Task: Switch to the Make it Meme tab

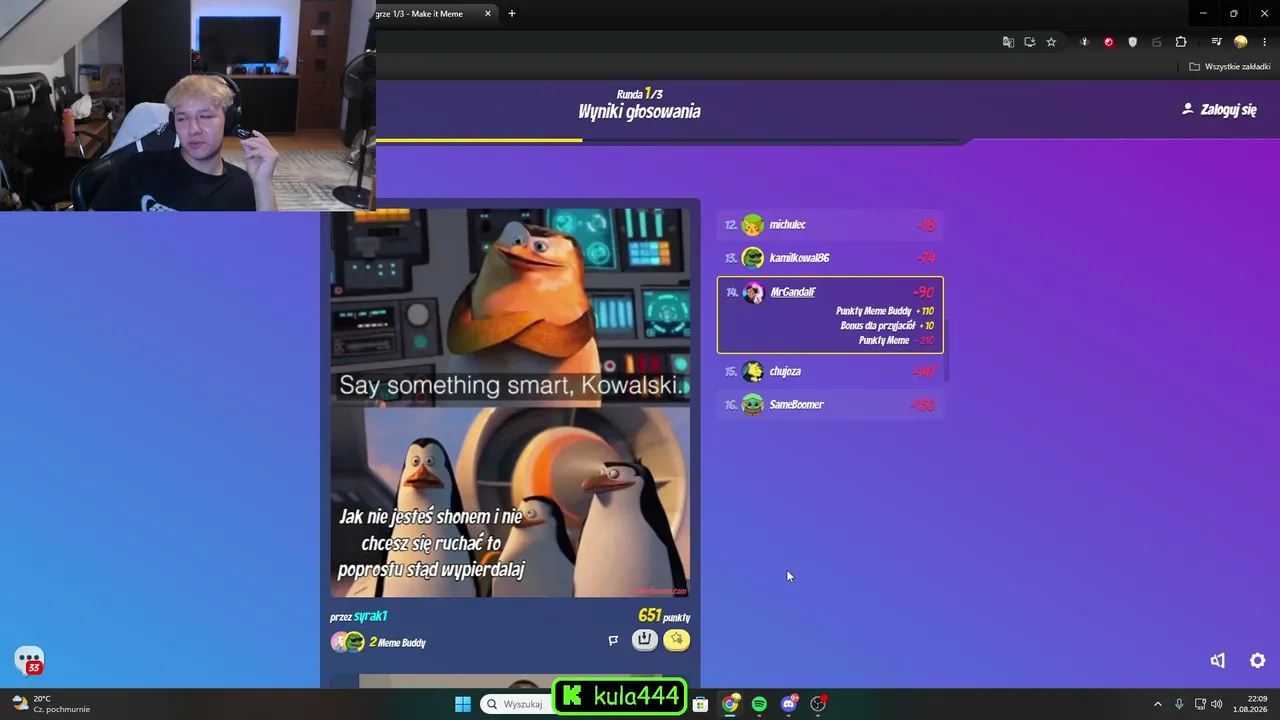Action: [x=431, y=14]
